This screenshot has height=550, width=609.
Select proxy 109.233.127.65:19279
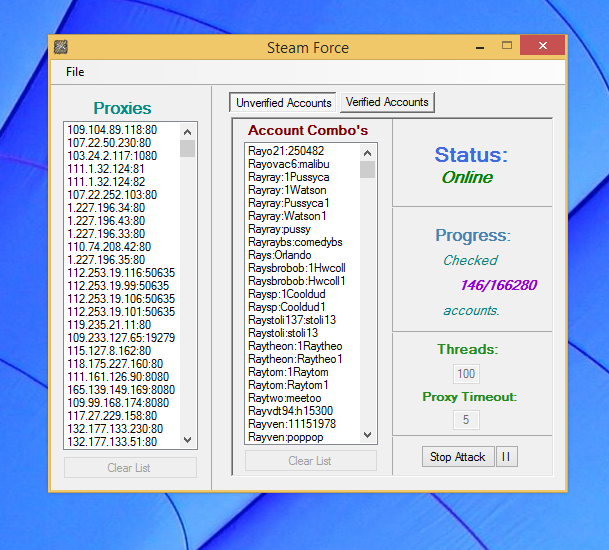pos(121,338)
